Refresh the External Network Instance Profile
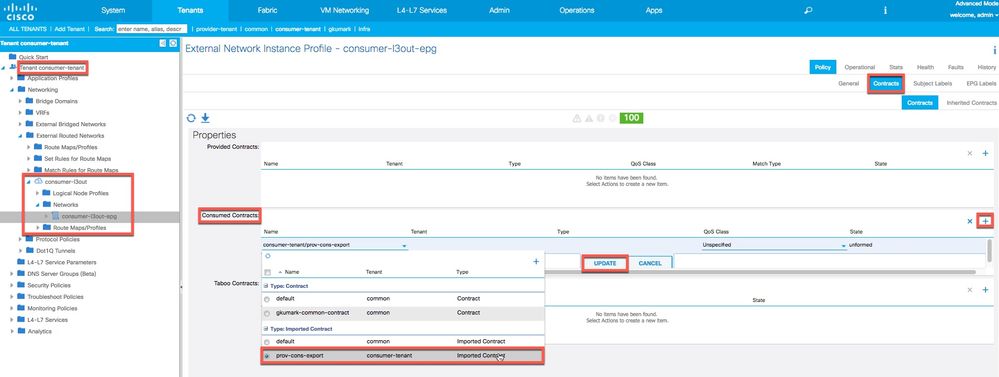 (x=190, y=118)
